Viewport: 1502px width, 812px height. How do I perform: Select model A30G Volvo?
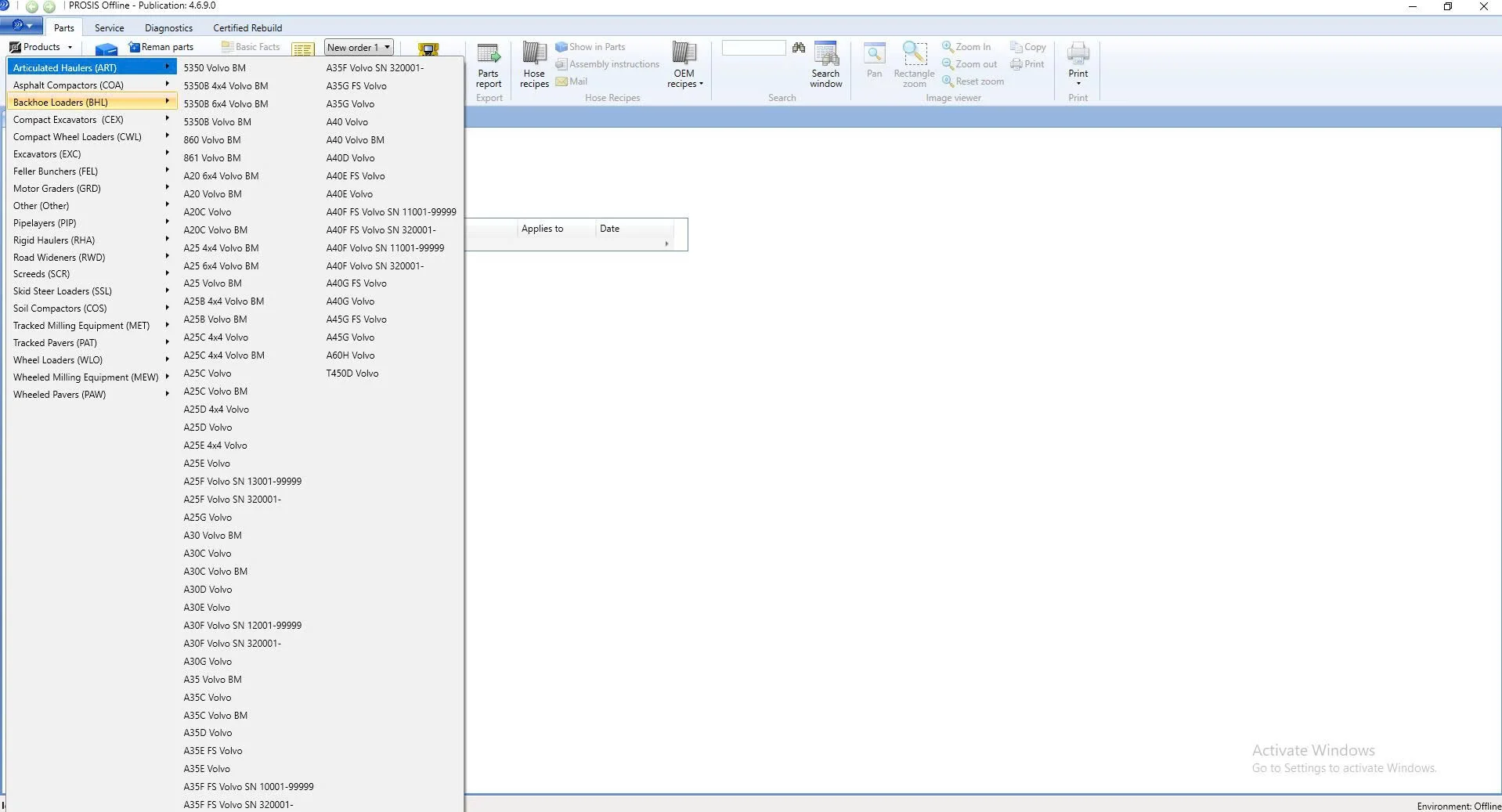[208, 662]
